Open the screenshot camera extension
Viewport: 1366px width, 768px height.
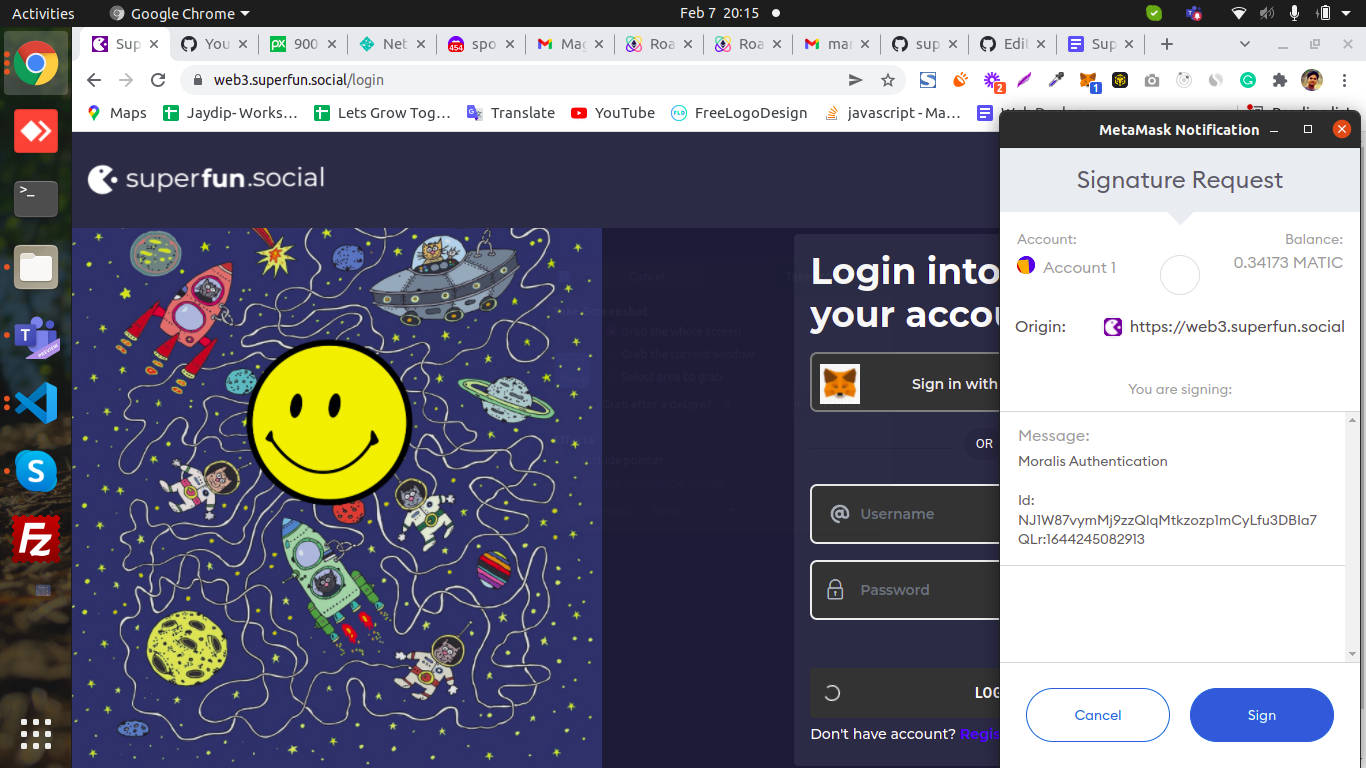tap(1152, 80)
